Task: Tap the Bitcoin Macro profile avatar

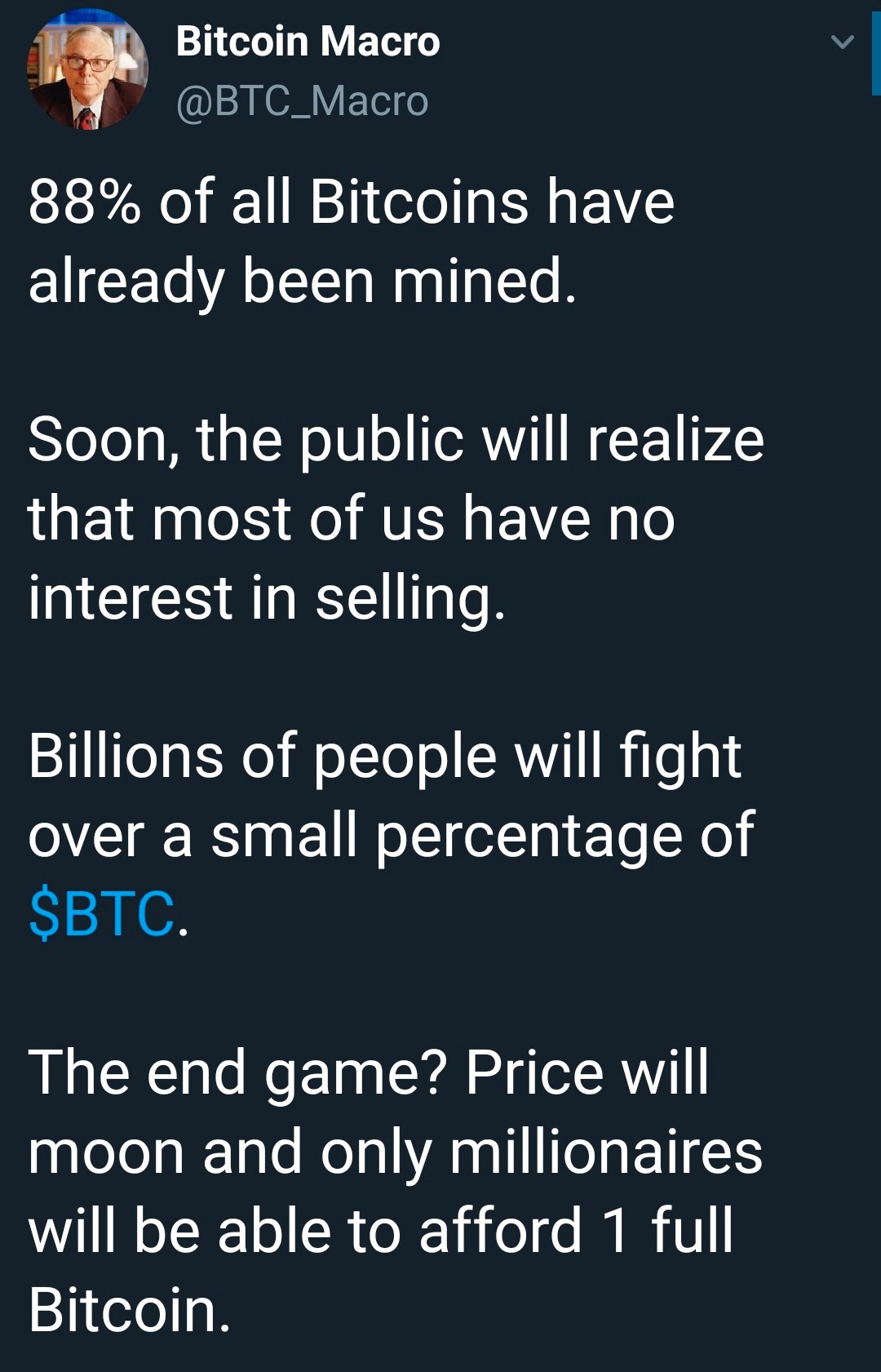Action: [x=87, y=69]
